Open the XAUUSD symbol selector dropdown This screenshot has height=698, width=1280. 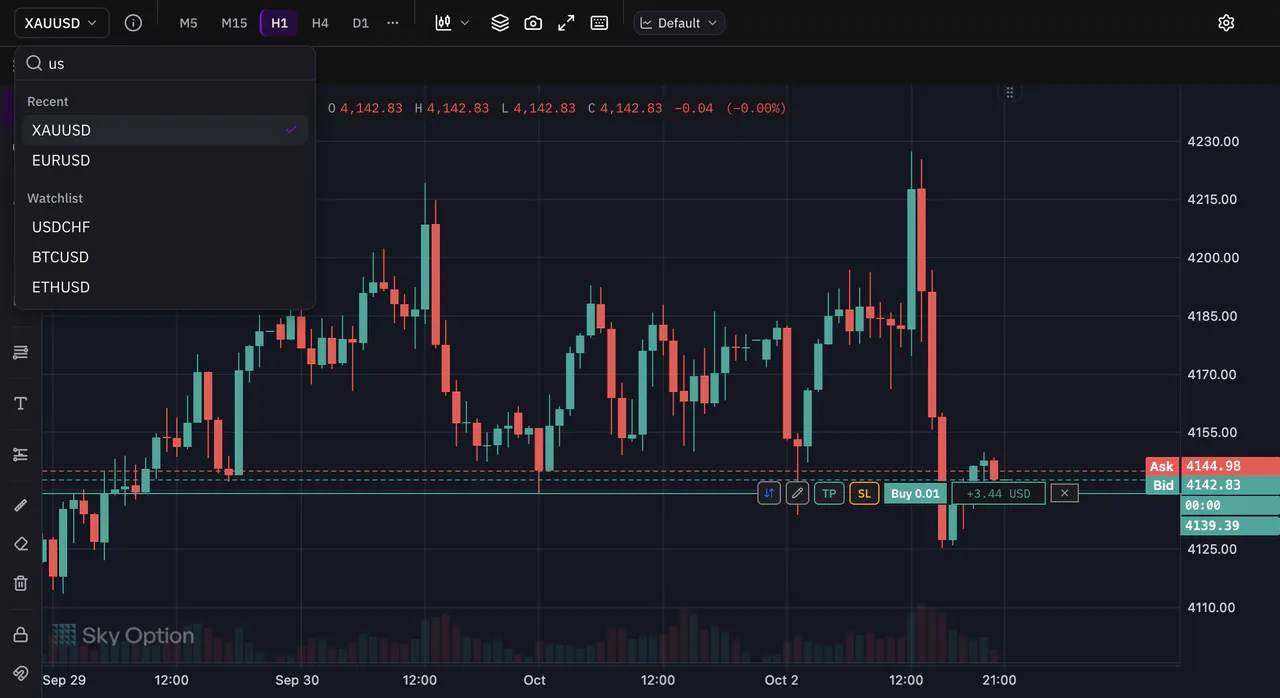[x=62, y=23]
